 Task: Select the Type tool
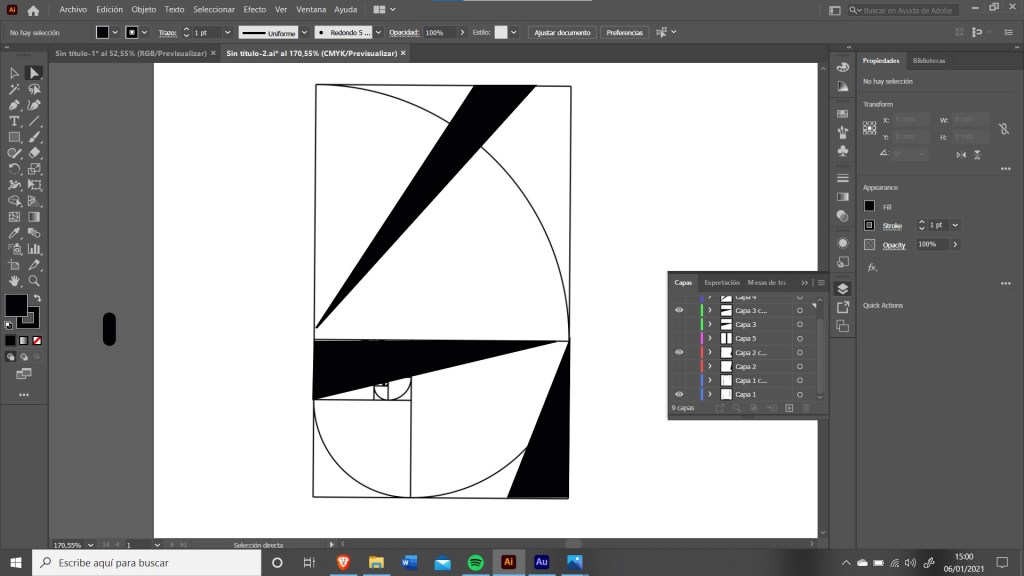(x=14, y=121)
